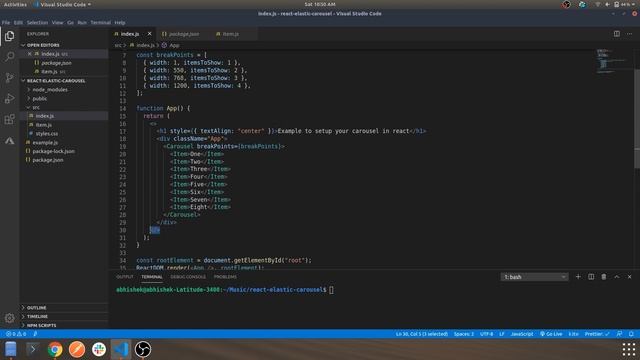
Task: Open Slack from the dock
Action: click(x=99, y=349)
